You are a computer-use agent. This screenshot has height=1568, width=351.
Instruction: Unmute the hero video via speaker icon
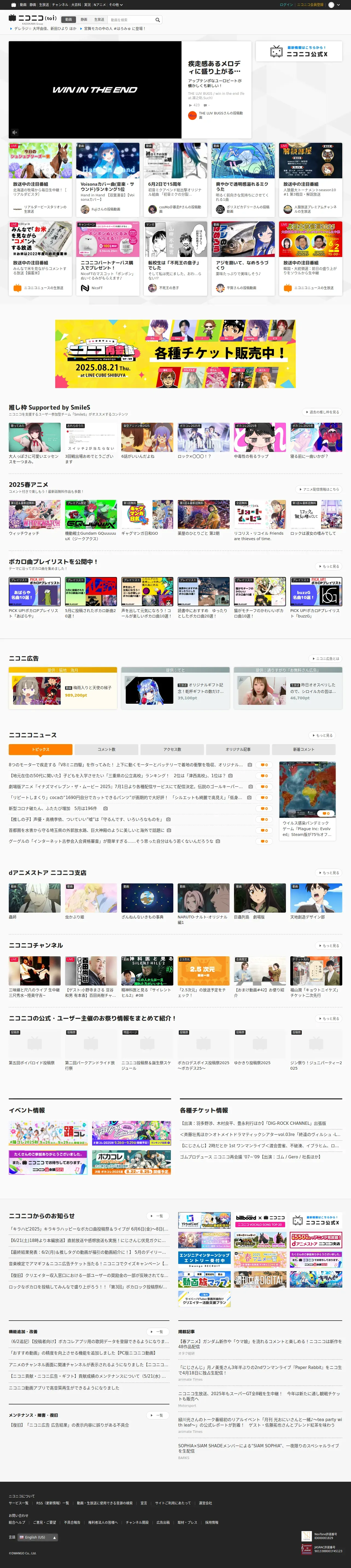[15, 132]
